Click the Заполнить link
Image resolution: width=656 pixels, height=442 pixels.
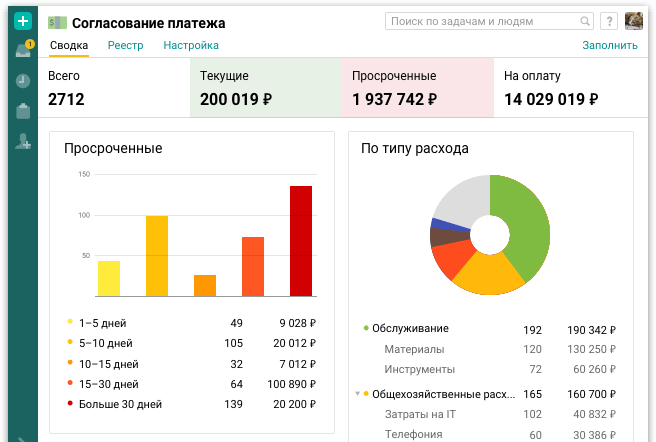click(609, 45)
